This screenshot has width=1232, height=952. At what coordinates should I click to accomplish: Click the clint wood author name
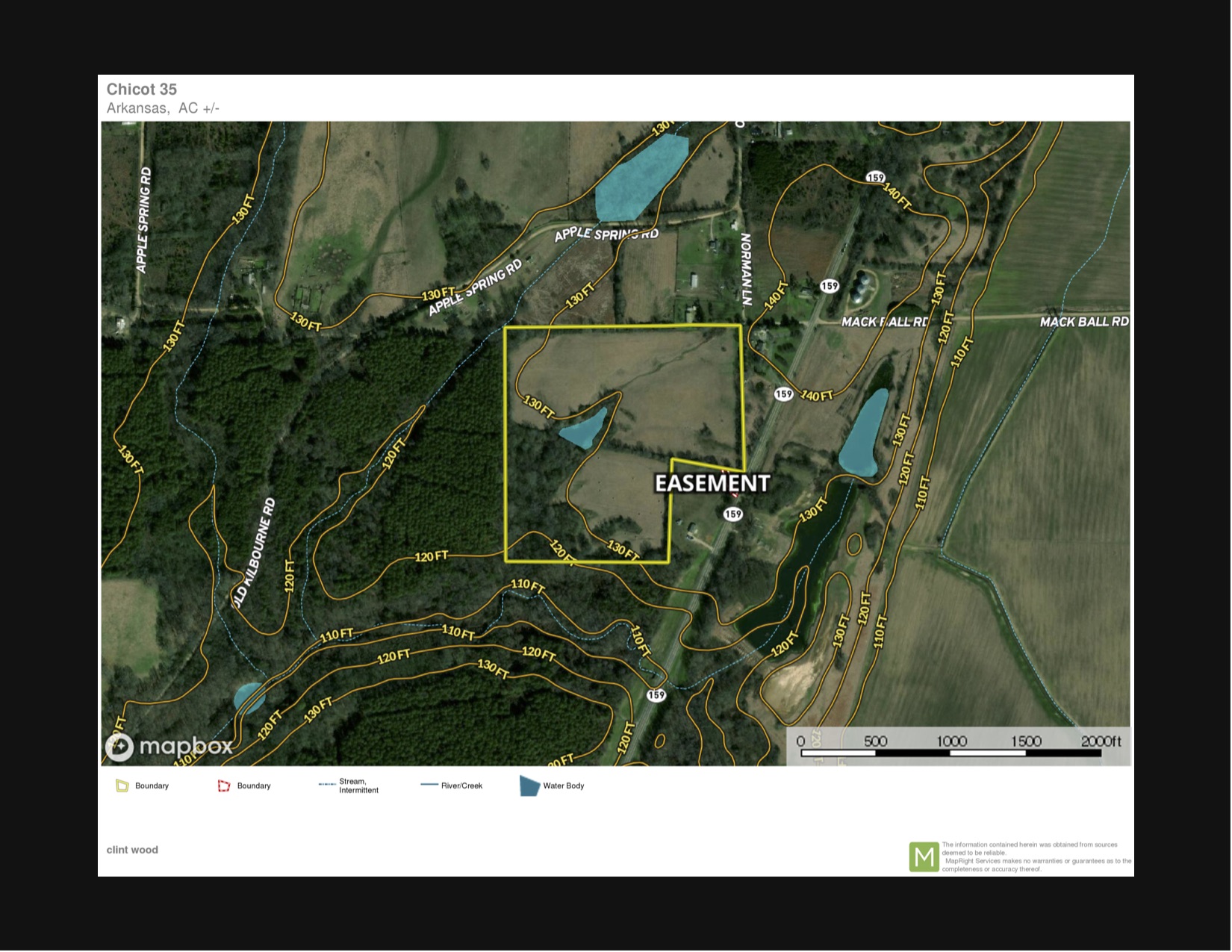point(132,850)
